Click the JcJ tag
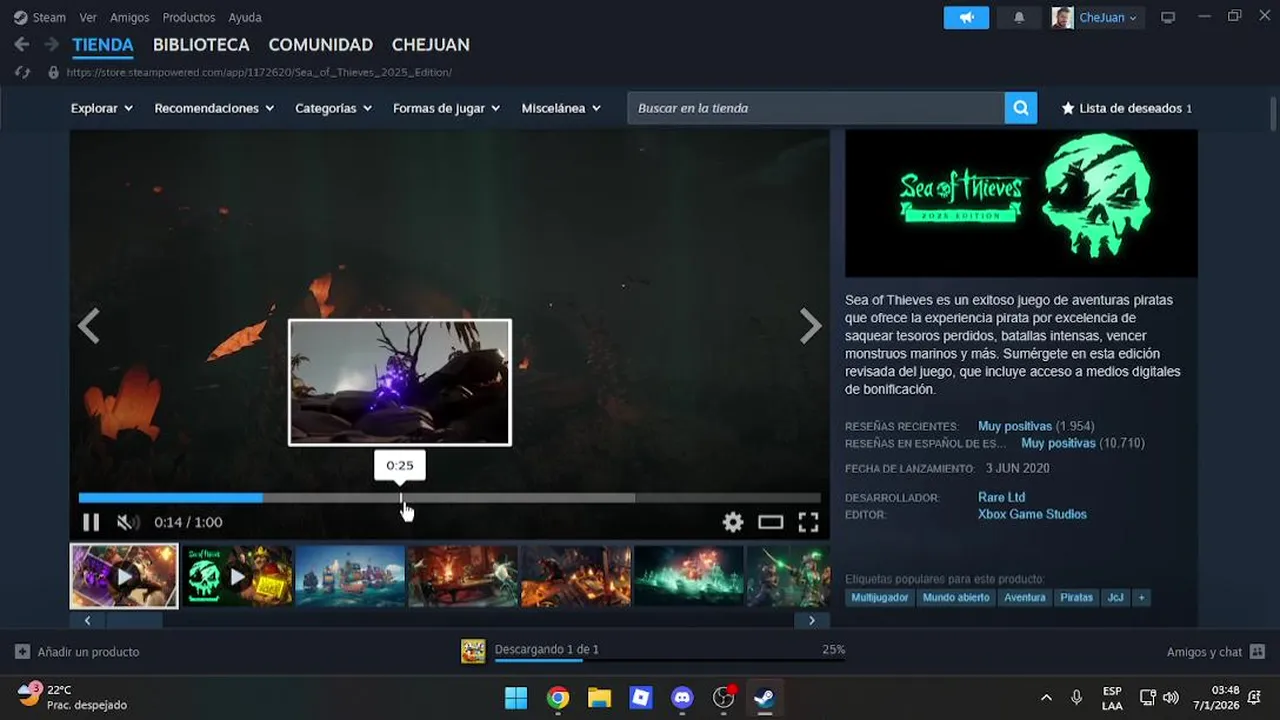1280x720 pixels. tap(1116, 597)
